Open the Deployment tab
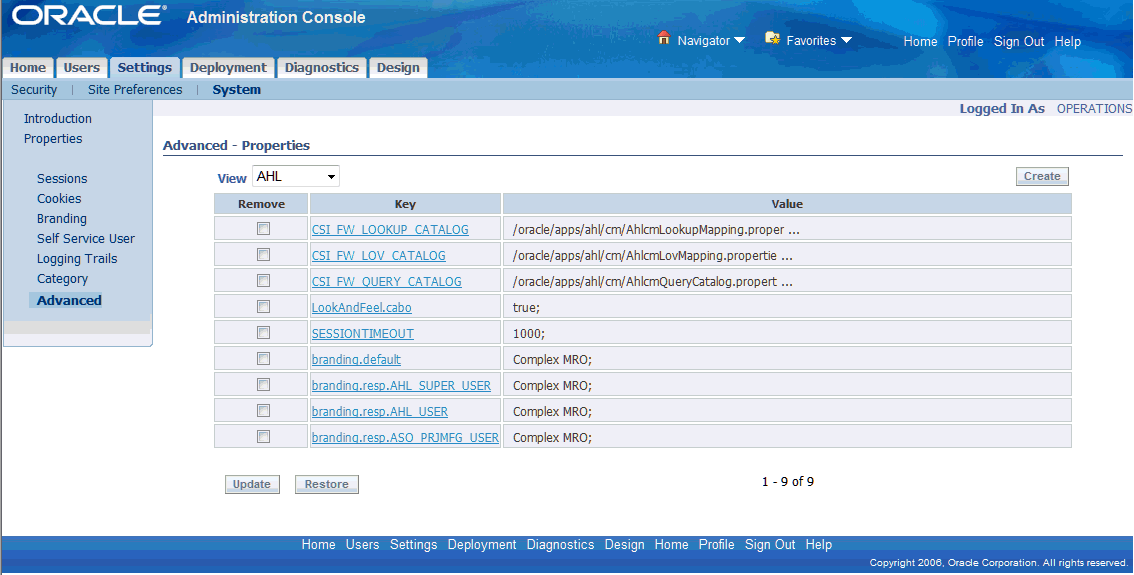This screenshot has height=575, width=1134. click(229, 67)
